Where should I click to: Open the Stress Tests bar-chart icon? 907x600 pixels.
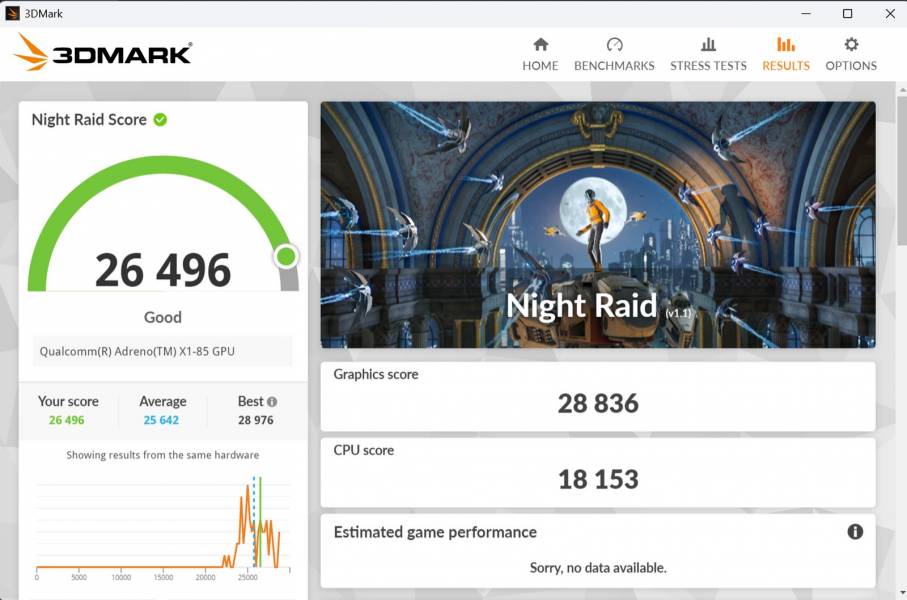[x=708, y=45]
